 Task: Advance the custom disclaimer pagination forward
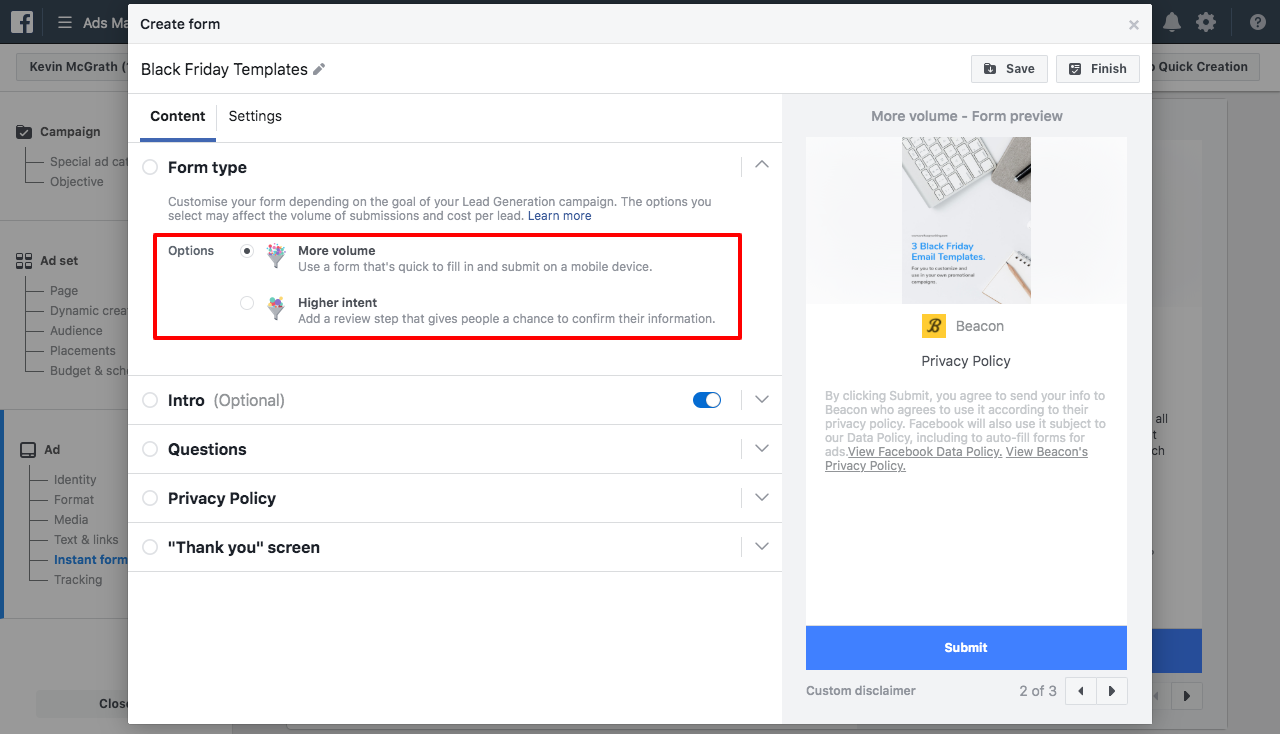coord(1111,690)
